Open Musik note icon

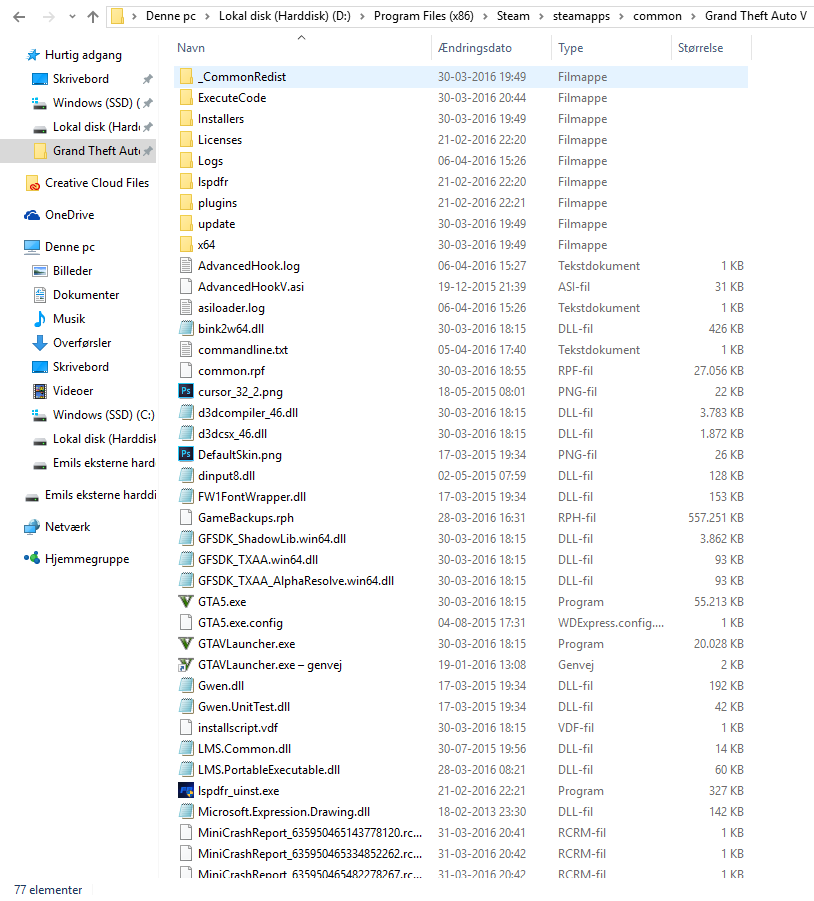click(40, 319)
